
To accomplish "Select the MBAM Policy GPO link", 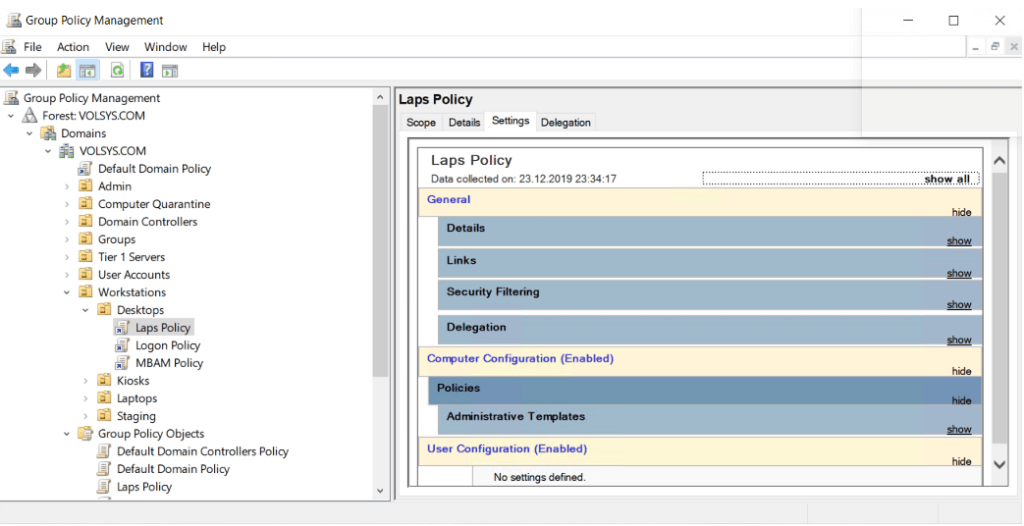I will (x=169, y=363).
